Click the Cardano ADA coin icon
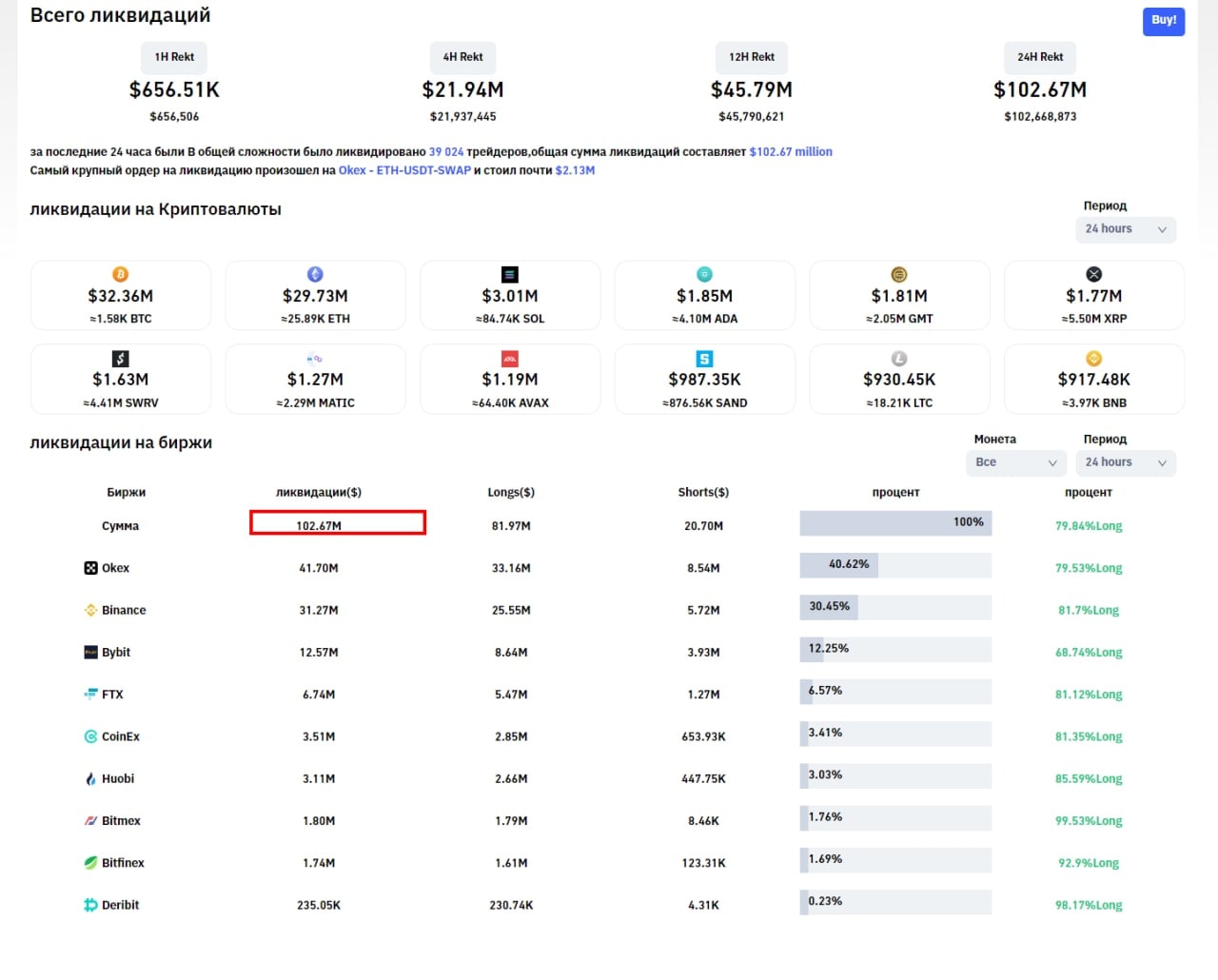Image resolution: width=1218 pixels, height=980 pixels. click(x=704, y=274)
